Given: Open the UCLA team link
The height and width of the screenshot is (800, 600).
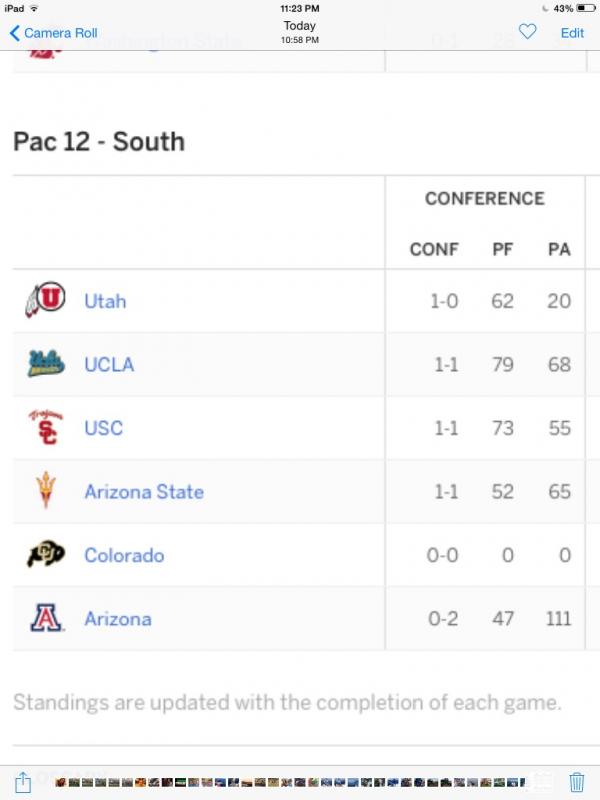Looking at the screenshot, I should (109, 364).
